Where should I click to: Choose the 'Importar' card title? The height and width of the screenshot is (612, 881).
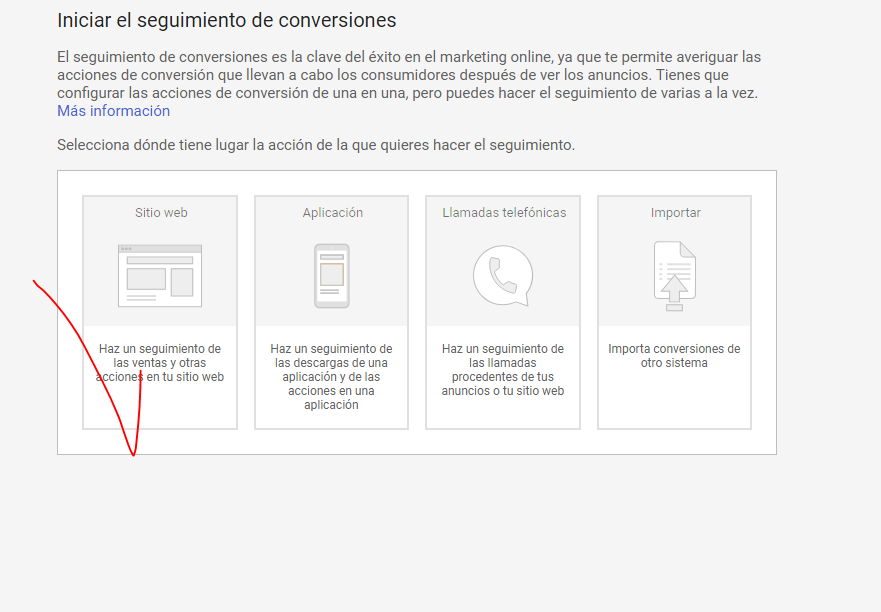click(x=675, y=213)
